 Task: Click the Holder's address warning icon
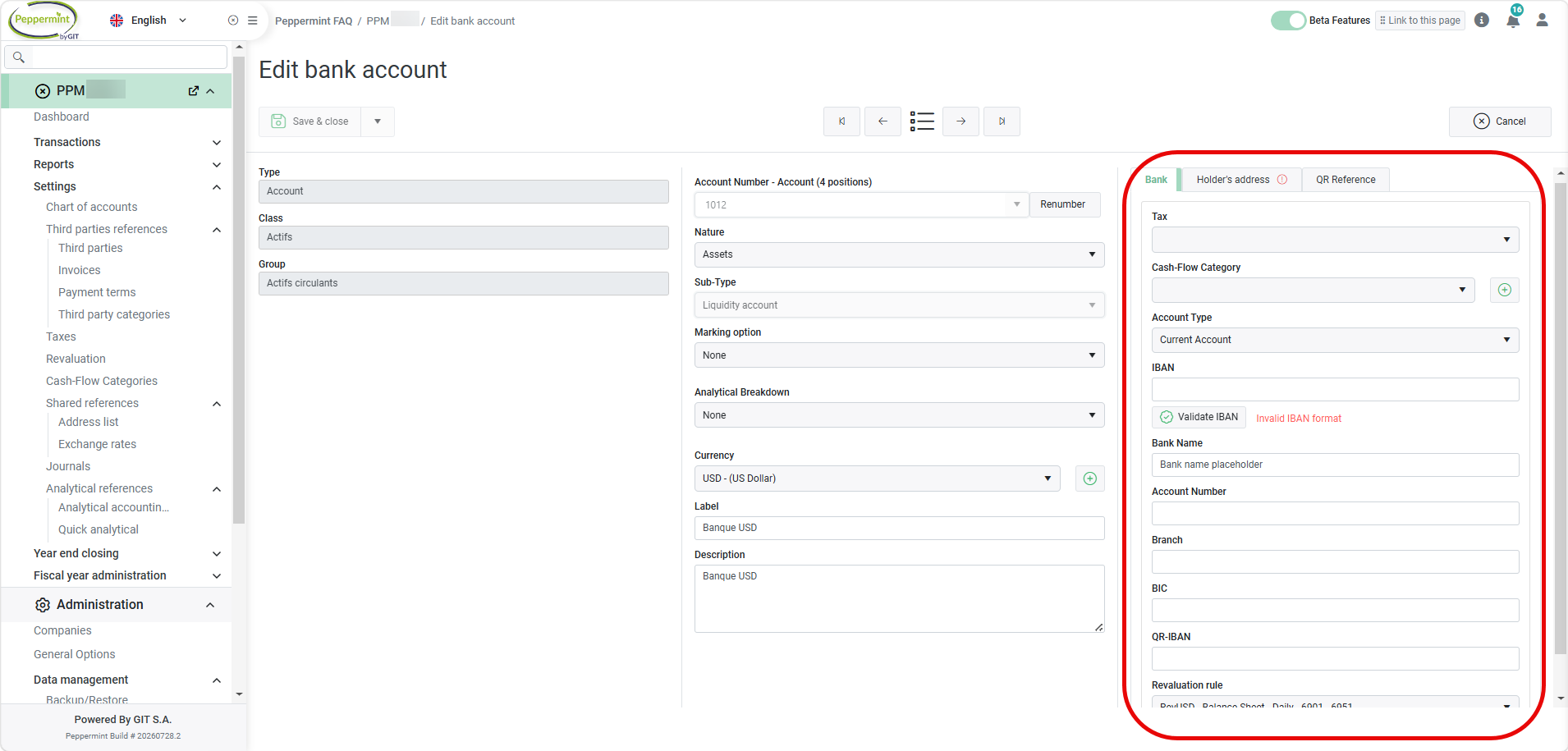(x=1282, y=180)
